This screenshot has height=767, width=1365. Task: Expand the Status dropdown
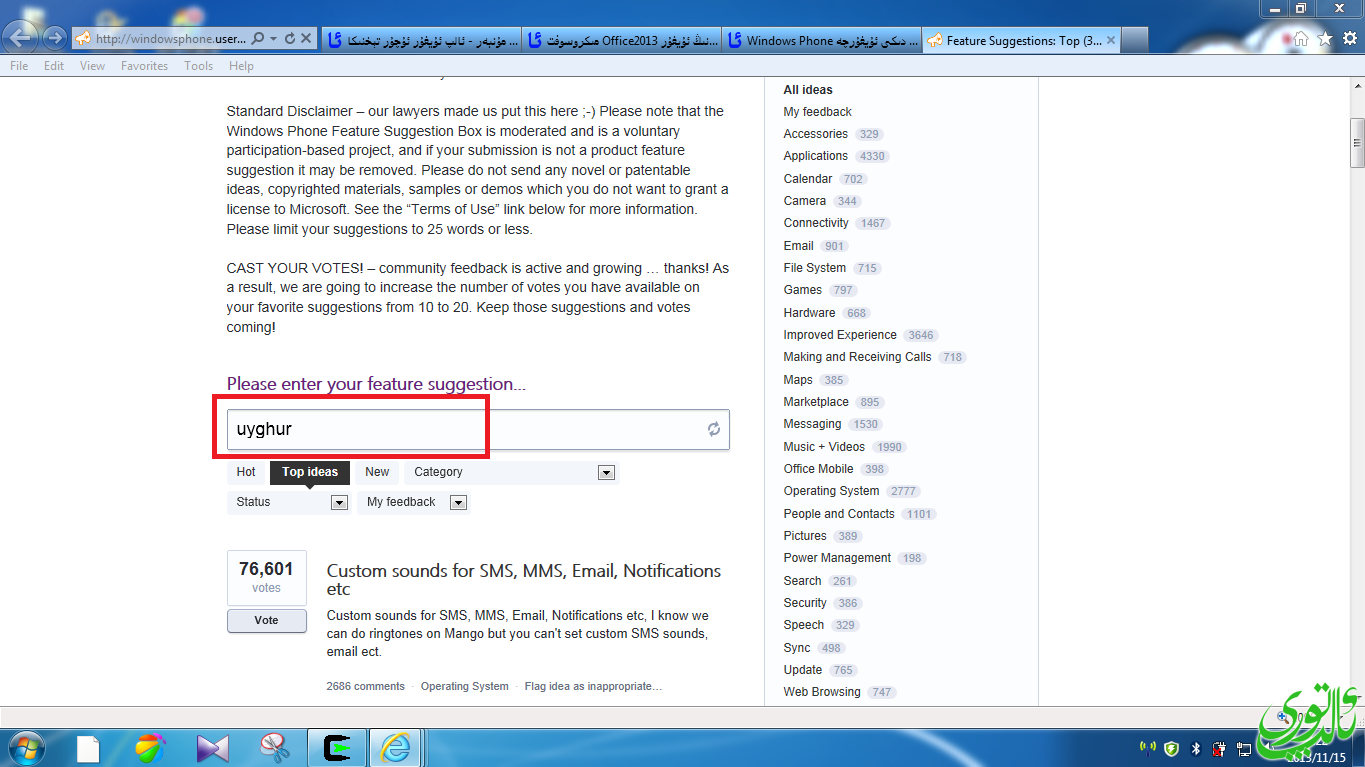(x=339, y=503)
